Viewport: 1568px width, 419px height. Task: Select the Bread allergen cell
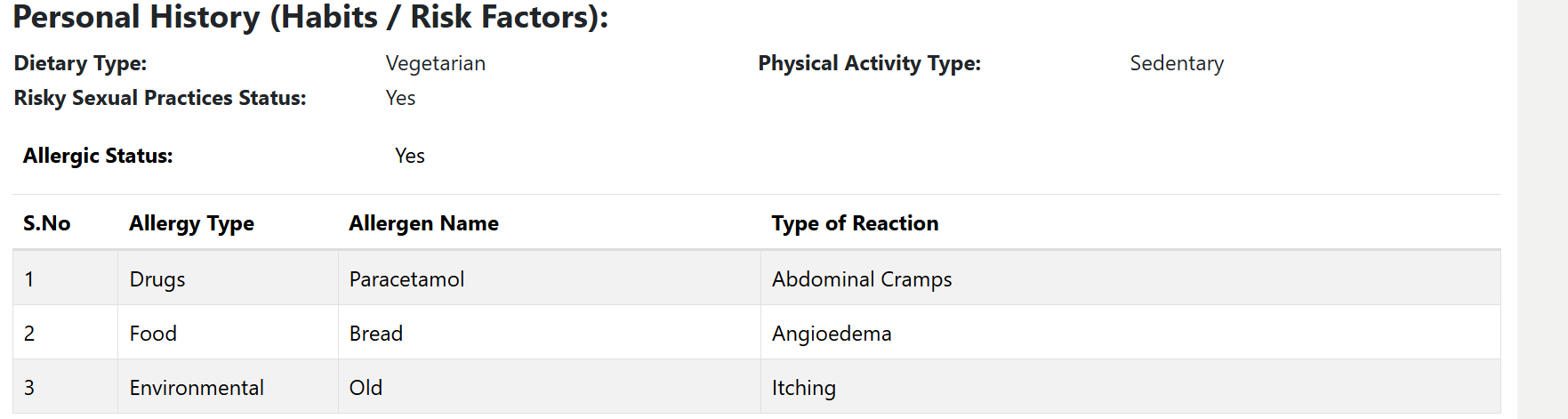[x=375, y=334]
